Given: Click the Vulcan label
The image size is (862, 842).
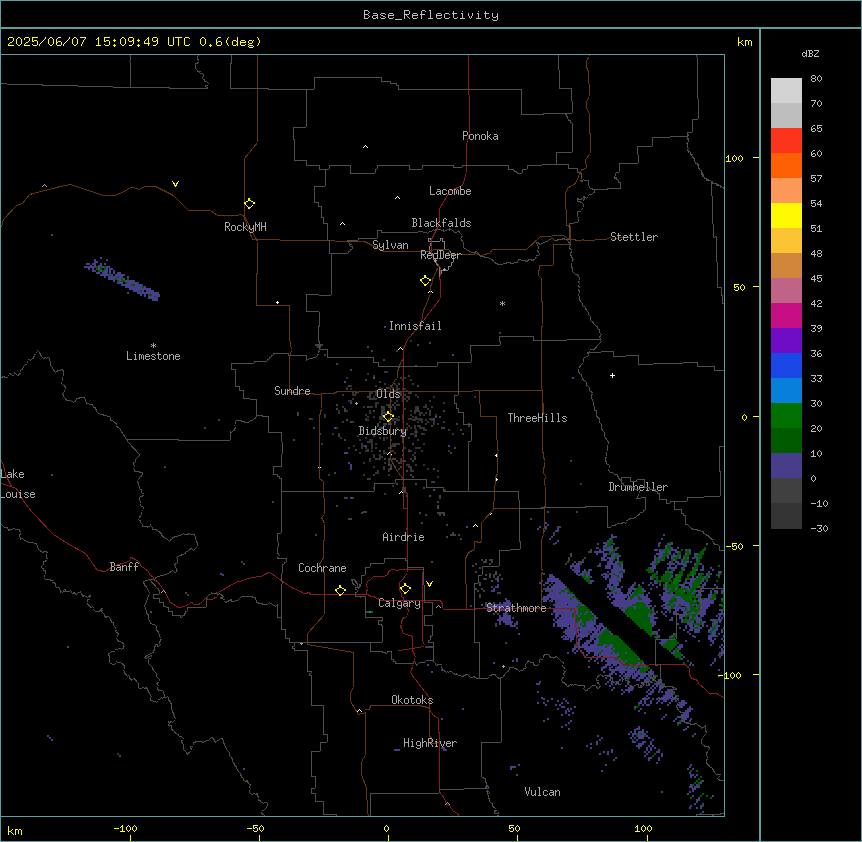Looking at the screenshot, I should click(543, 792).
